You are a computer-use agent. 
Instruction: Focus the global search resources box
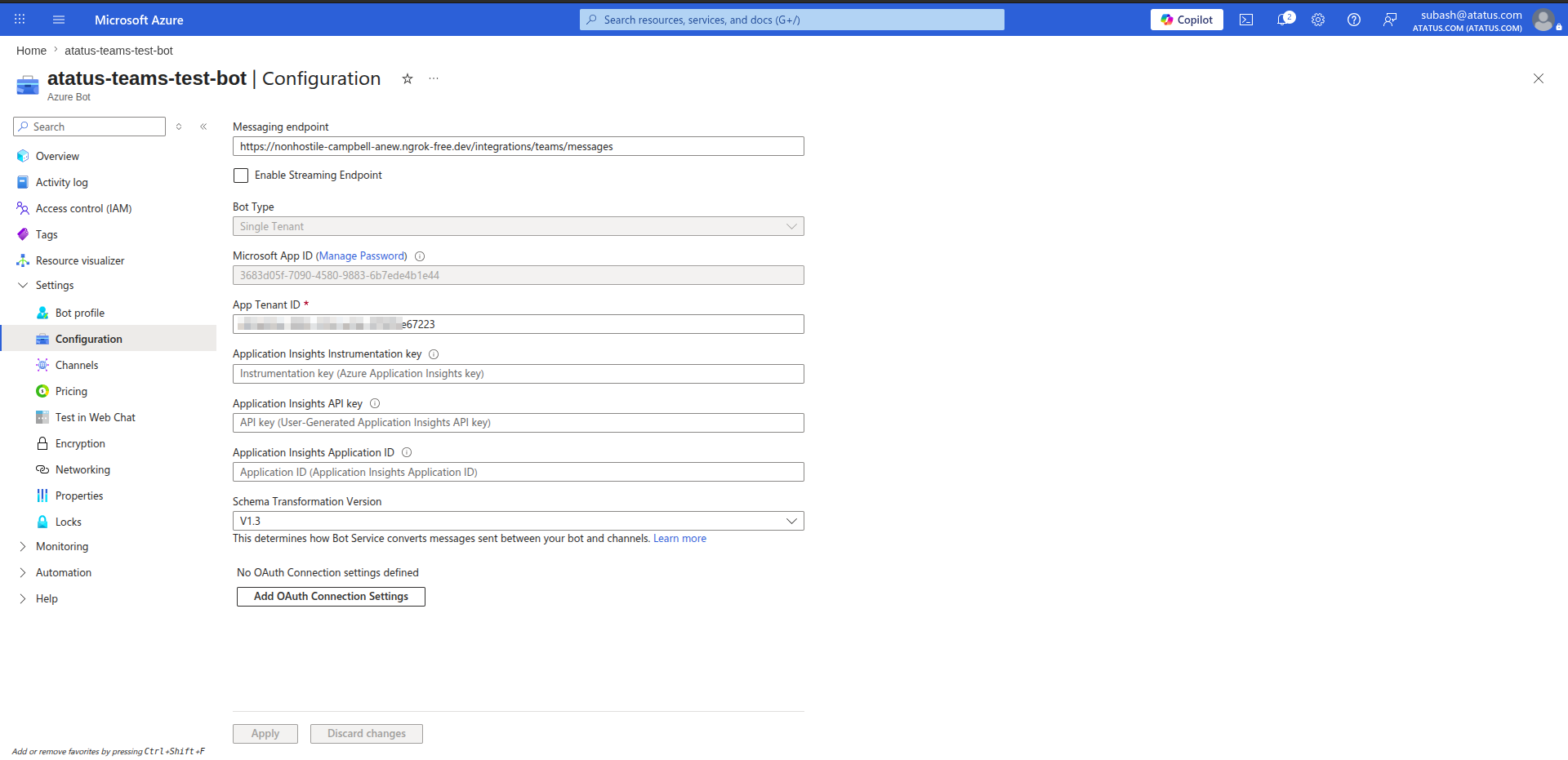click(792, 20)
